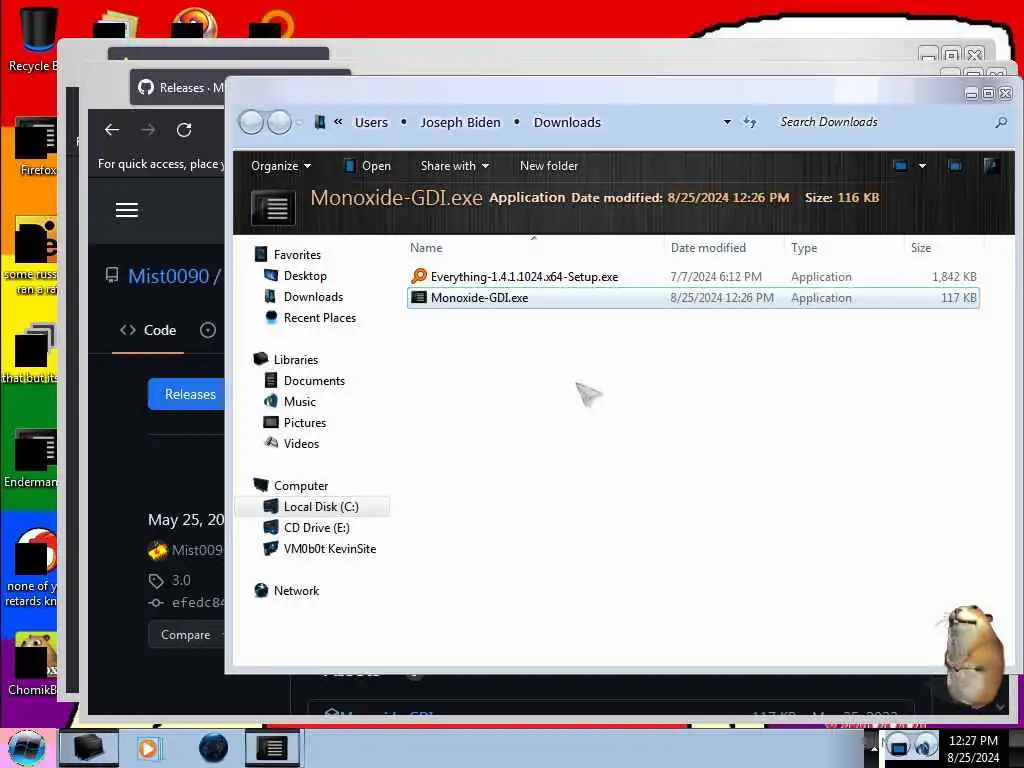Toggle the preview pane icon
1024x768 pixels.
(x=955, y=166)
